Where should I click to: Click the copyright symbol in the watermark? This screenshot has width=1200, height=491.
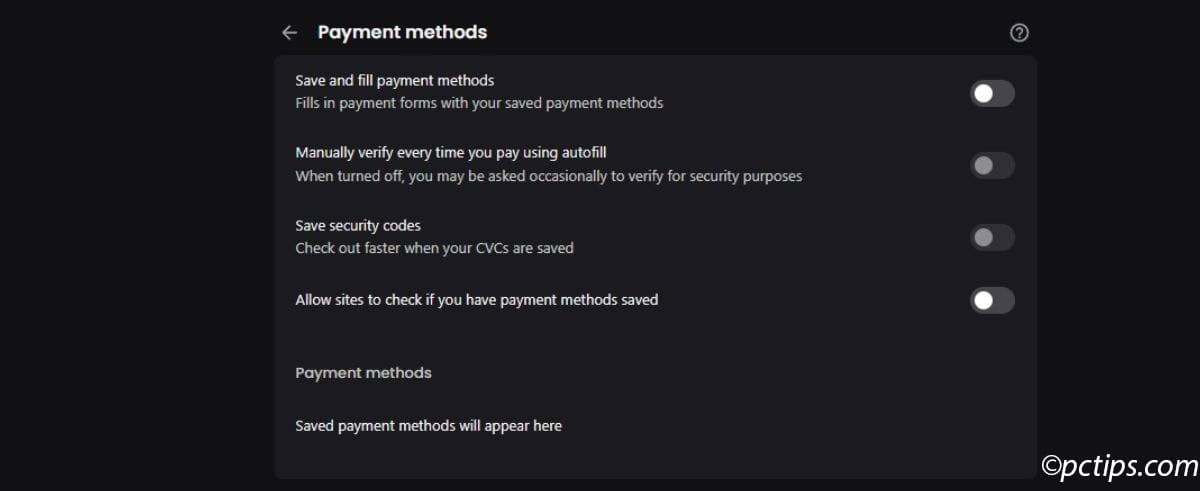(x=1052, y=465)
